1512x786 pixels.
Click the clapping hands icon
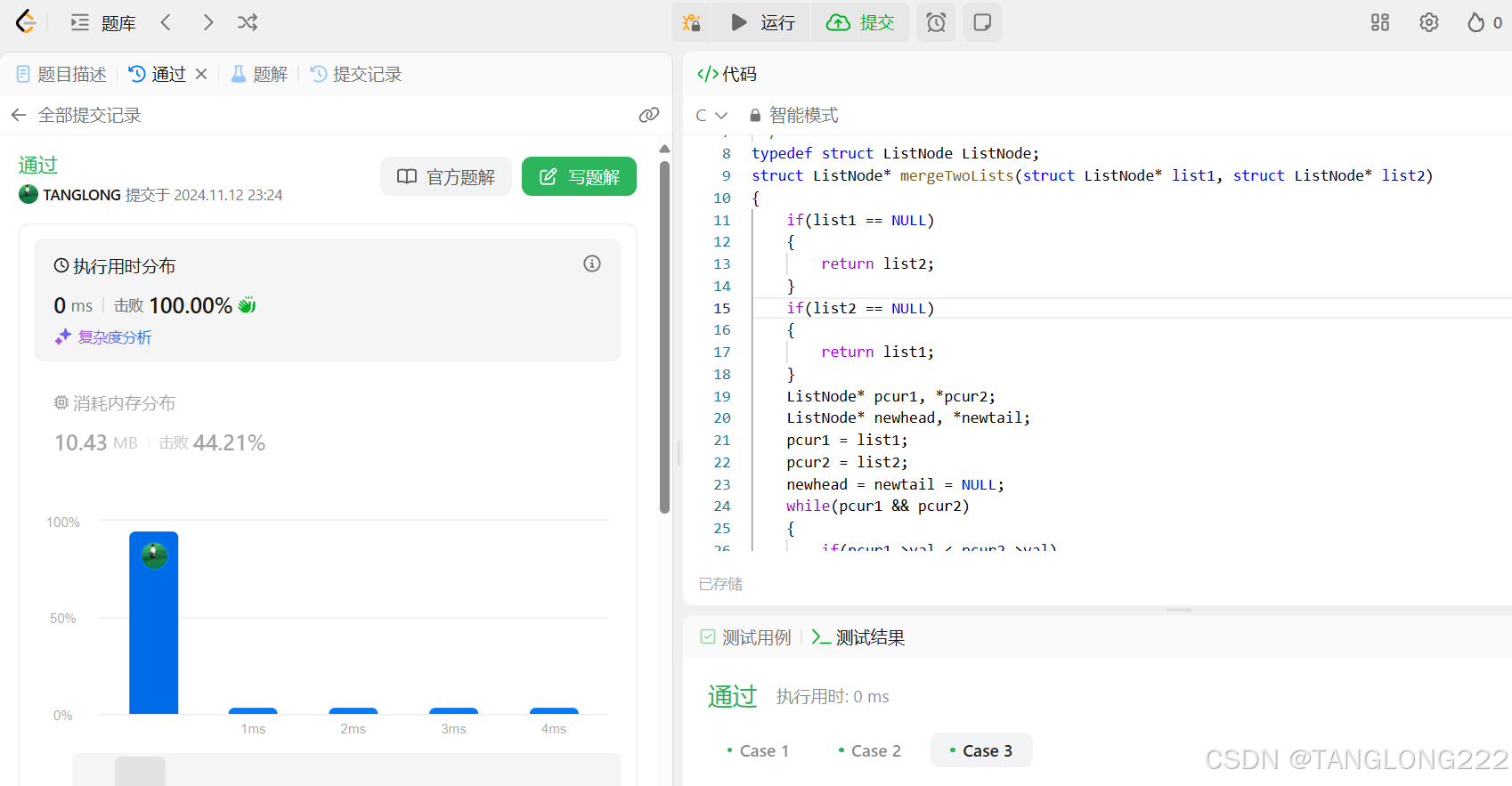click(247, 305)
